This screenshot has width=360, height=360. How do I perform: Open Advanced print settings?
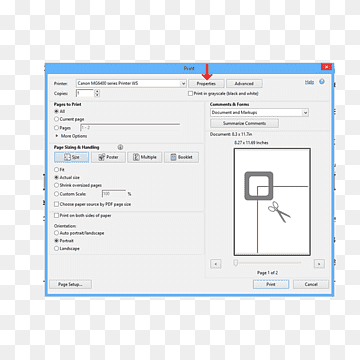[x=244, y=83]
